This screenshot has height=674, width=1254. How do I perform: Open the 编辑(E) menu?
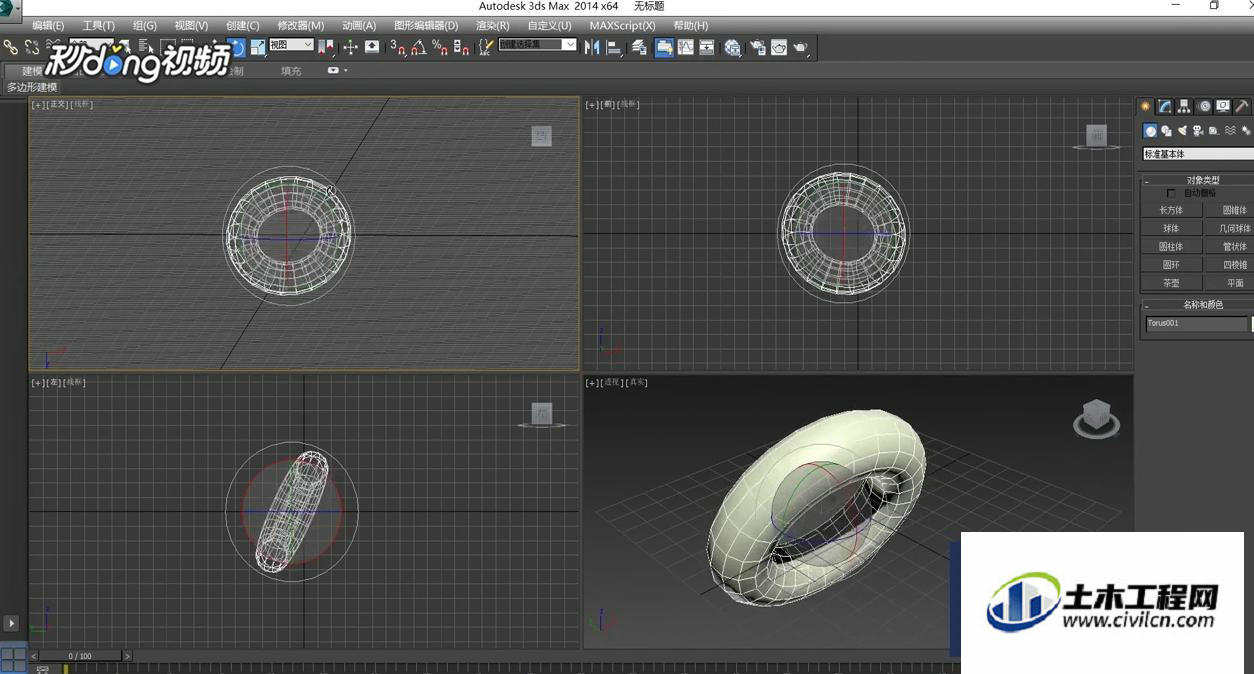click(x=48, y=25)
